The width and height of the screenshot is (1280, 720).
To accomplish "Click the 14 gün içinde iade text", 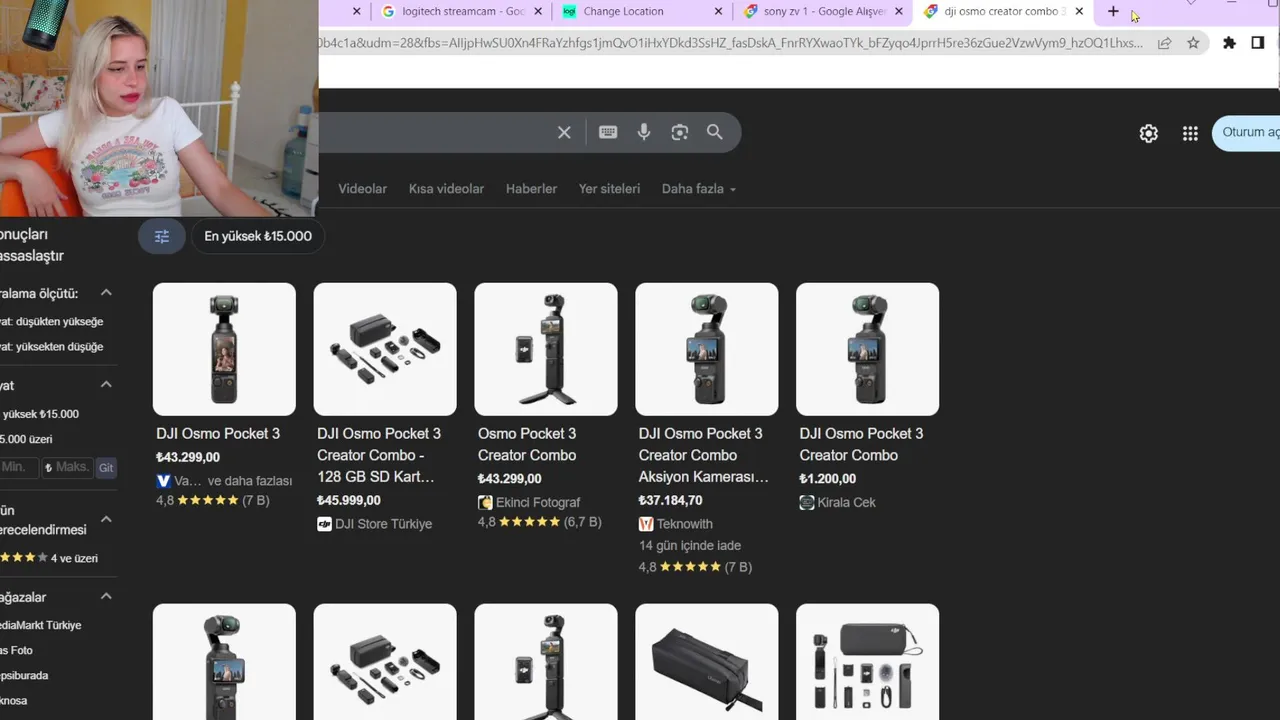I will coord(690,545).
